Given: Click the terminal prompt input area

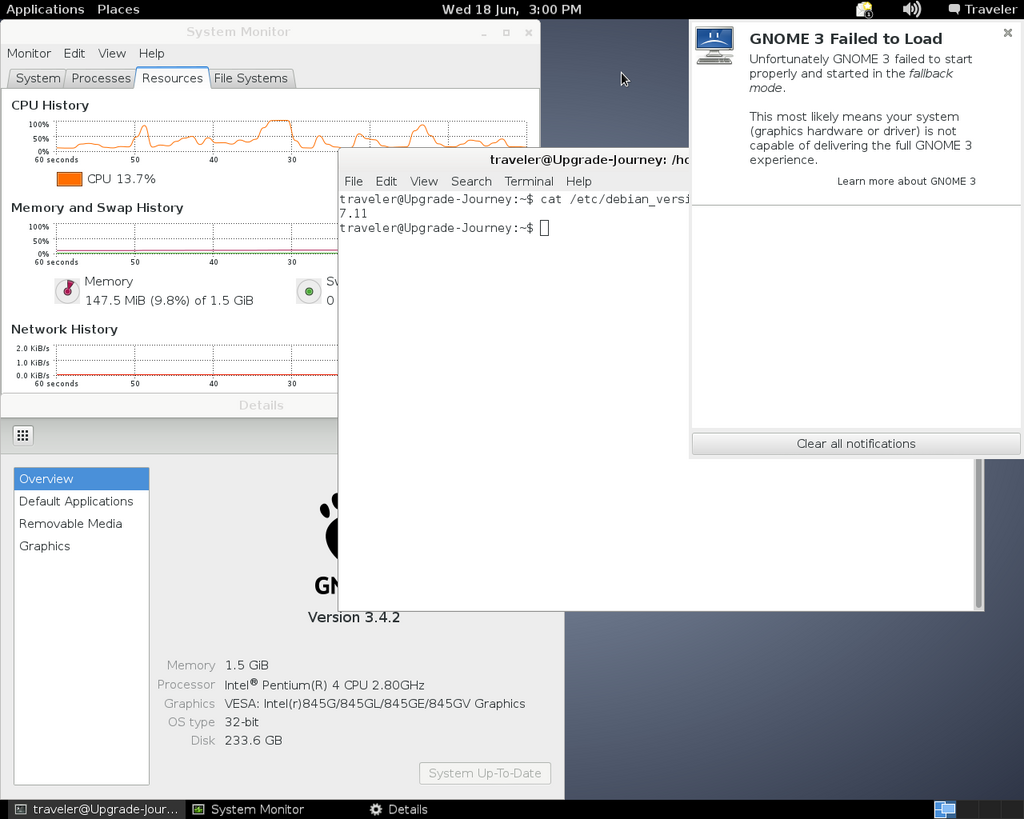Looking at the screenshot, I should (x=545, y=228).
